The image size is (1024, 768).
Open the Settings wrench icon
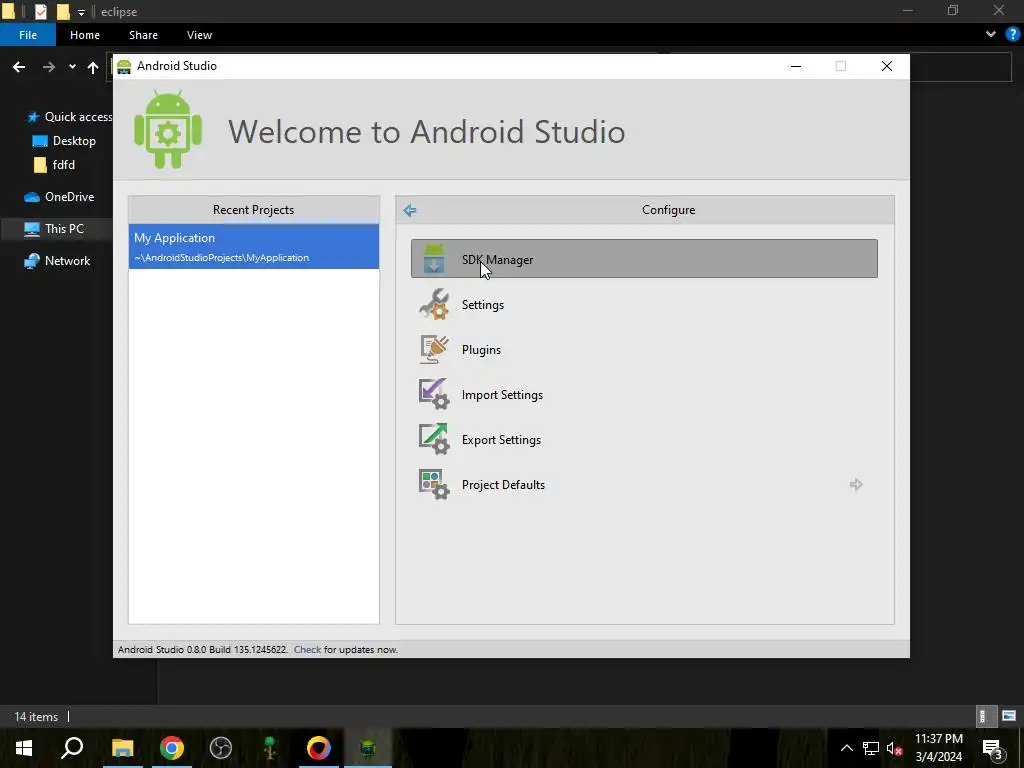pyautogui.click(x=434, y=304)
